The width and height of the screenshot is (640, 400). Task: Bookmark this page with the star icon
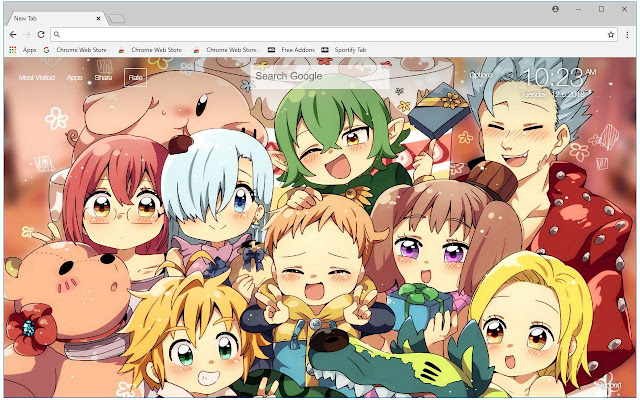(x=611, y=35)
